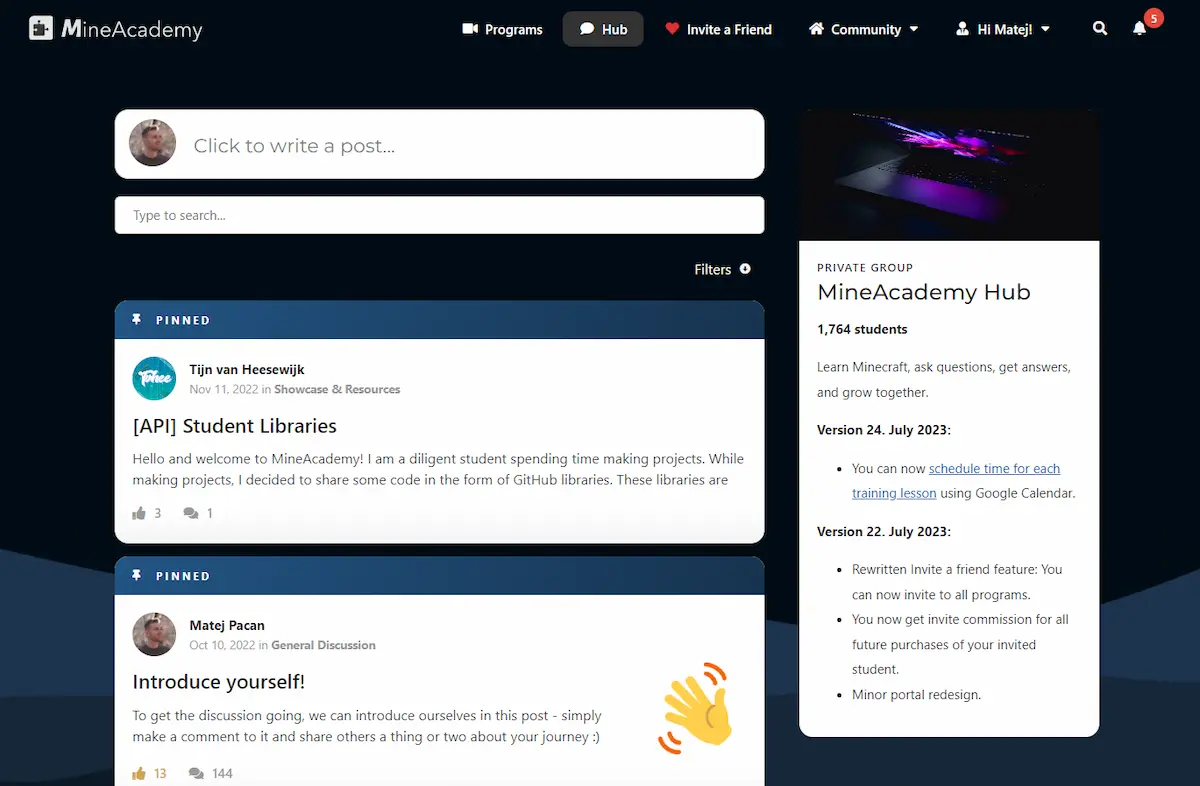Click the red notification count badge
1200x786 pixels.
(1153, 18)
